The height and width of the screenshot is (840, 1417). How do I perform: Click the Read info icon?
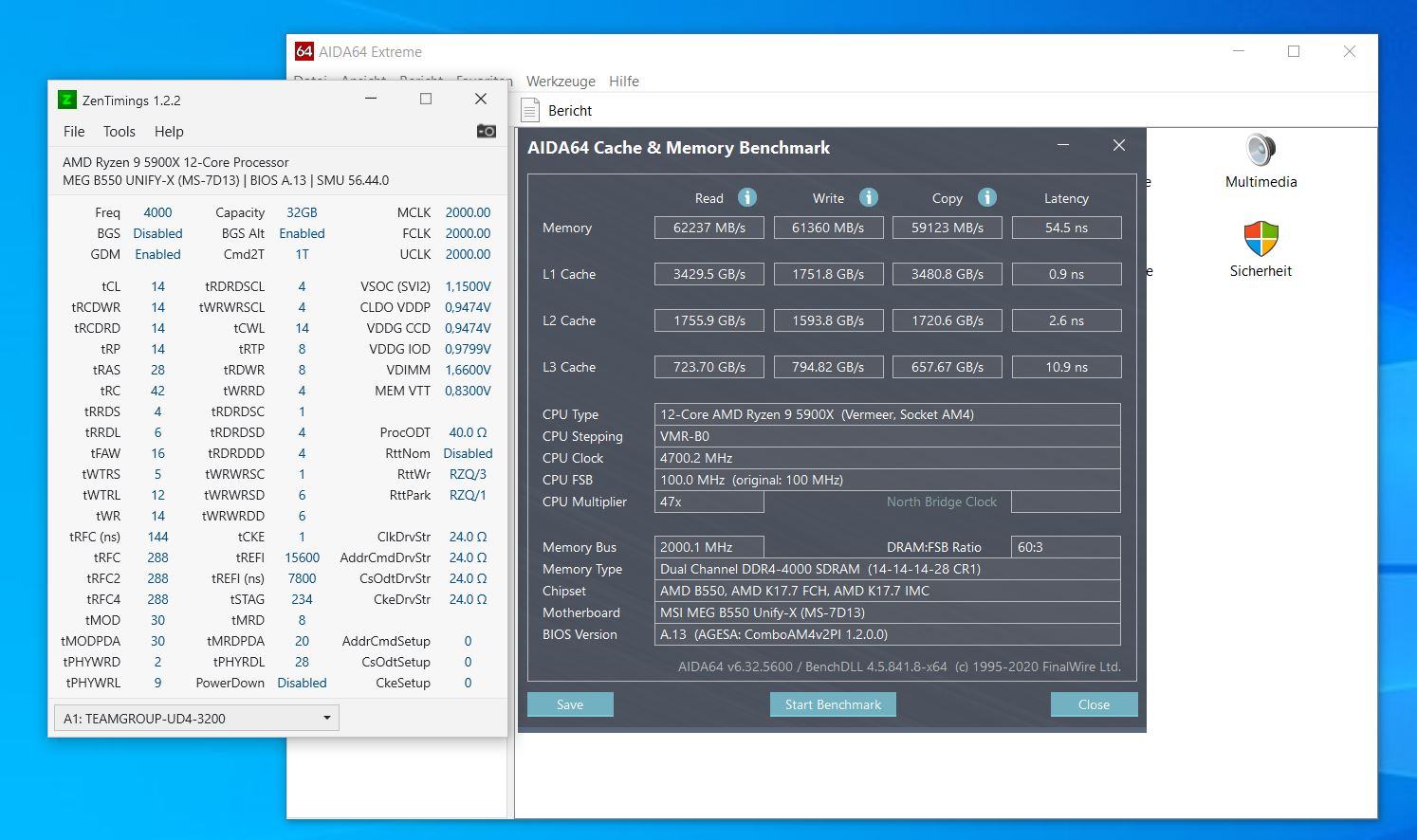747,197
